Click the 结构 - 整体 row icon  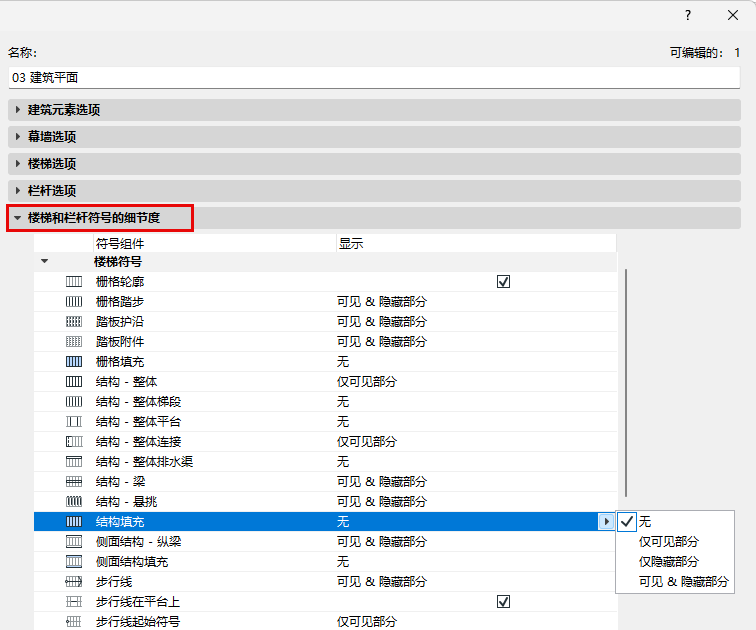click(74, 382)
